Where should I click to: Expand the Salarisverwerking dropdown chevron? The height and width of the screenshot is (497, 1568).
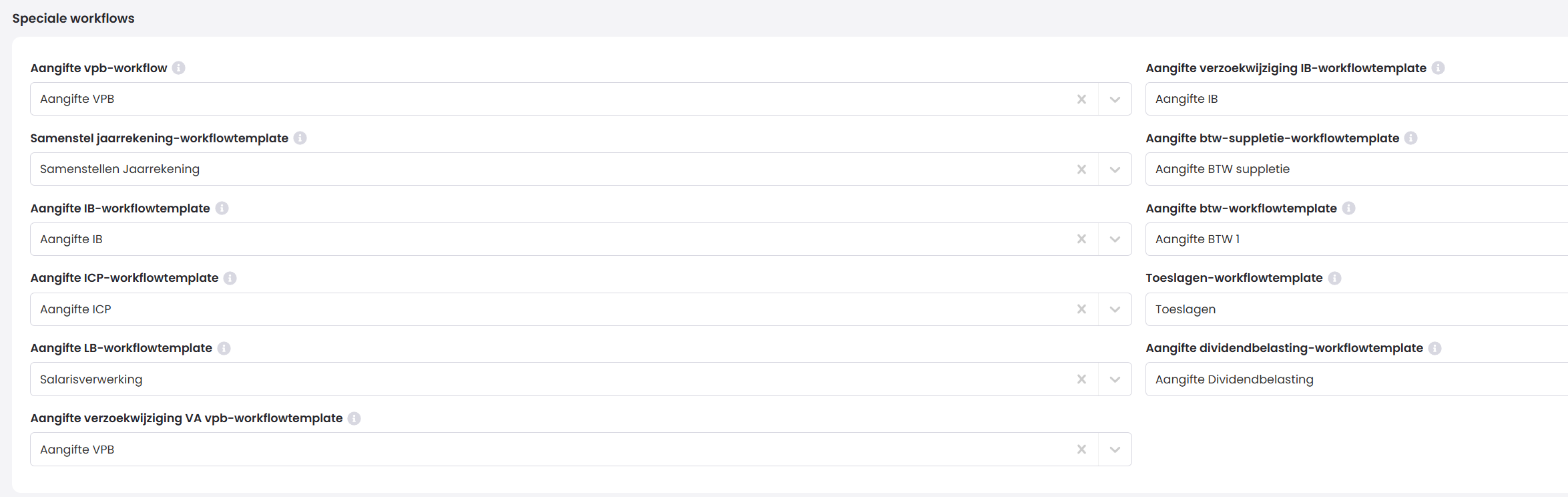[1115, 379]
